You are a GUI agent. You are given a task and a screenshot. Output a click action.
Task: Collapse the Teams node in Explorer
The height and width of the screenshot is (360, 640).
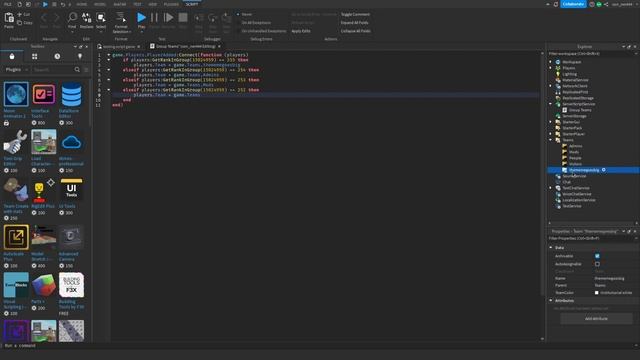coord(551,140)
